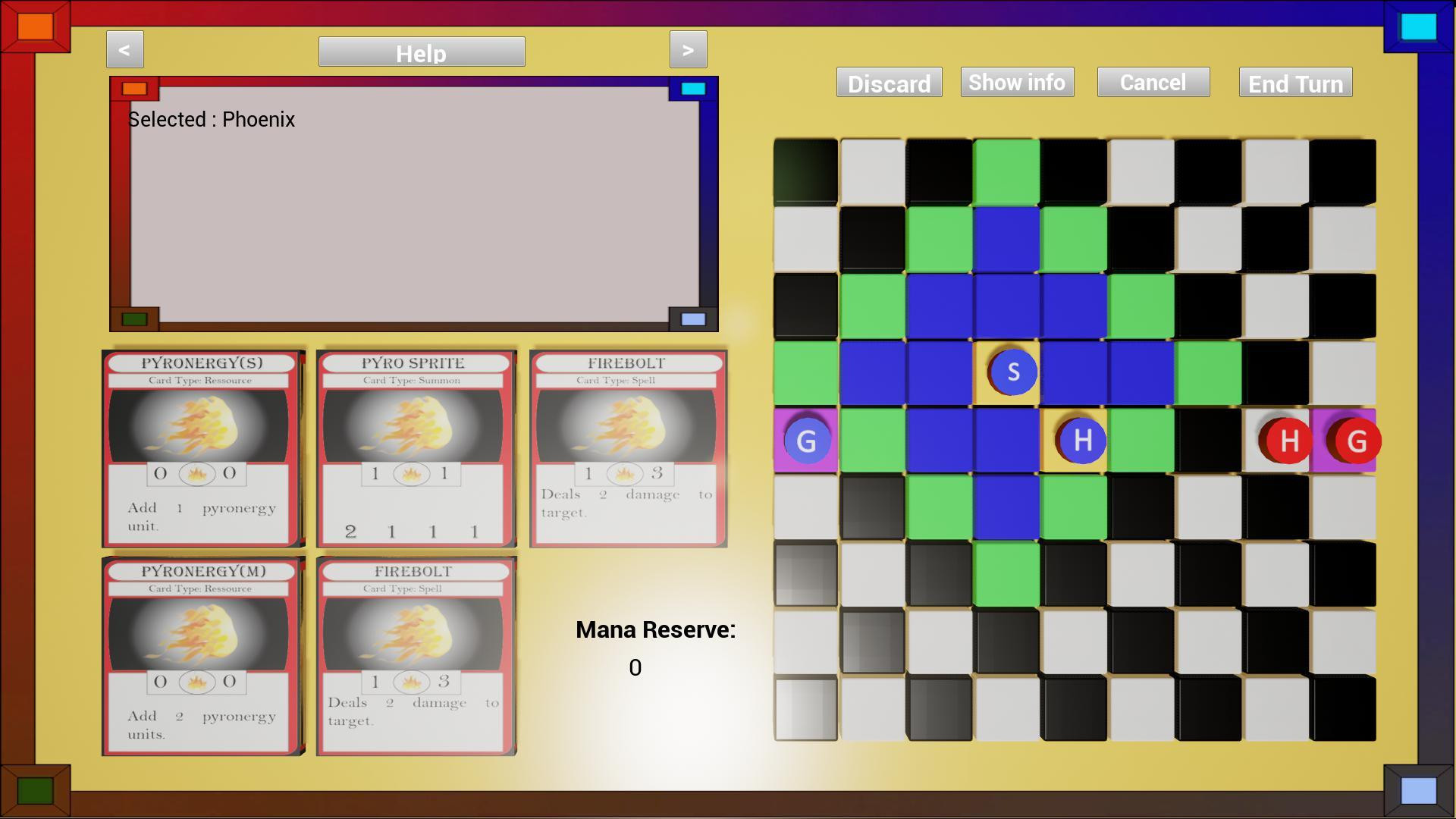The image size is (1456, 819).
Task: Move to the topmost green board tile
Action: [x=1006, y=172]
